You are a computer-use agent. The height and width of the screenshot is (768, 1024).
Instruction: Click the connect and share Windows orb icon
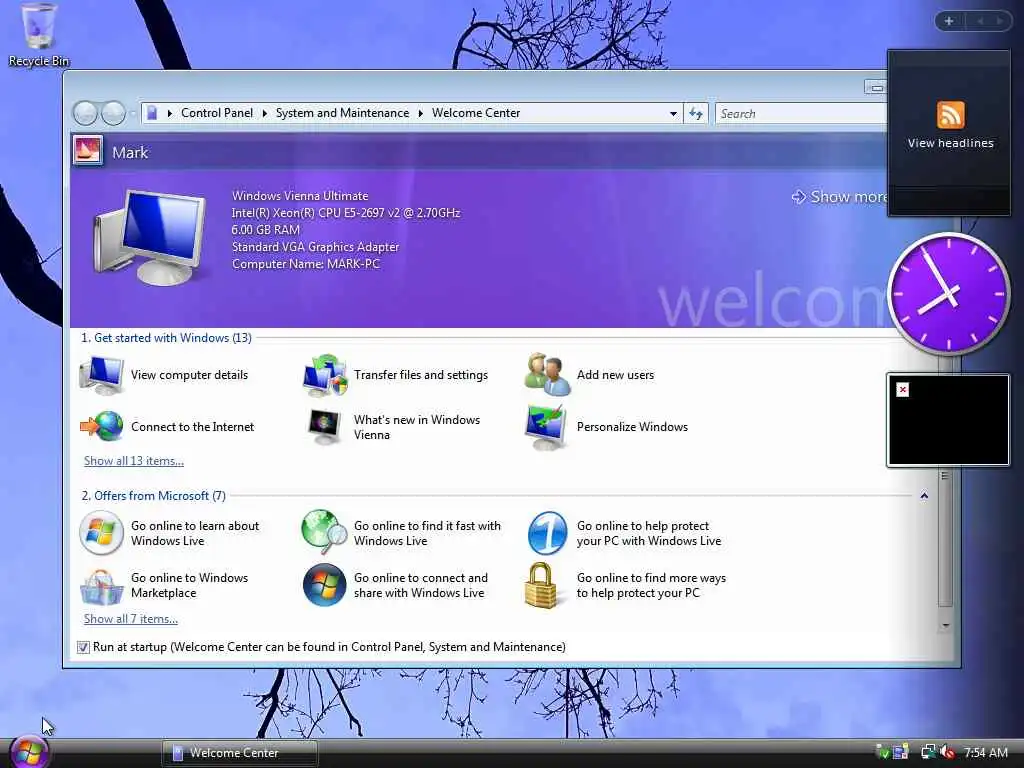[x=325, y=585]
